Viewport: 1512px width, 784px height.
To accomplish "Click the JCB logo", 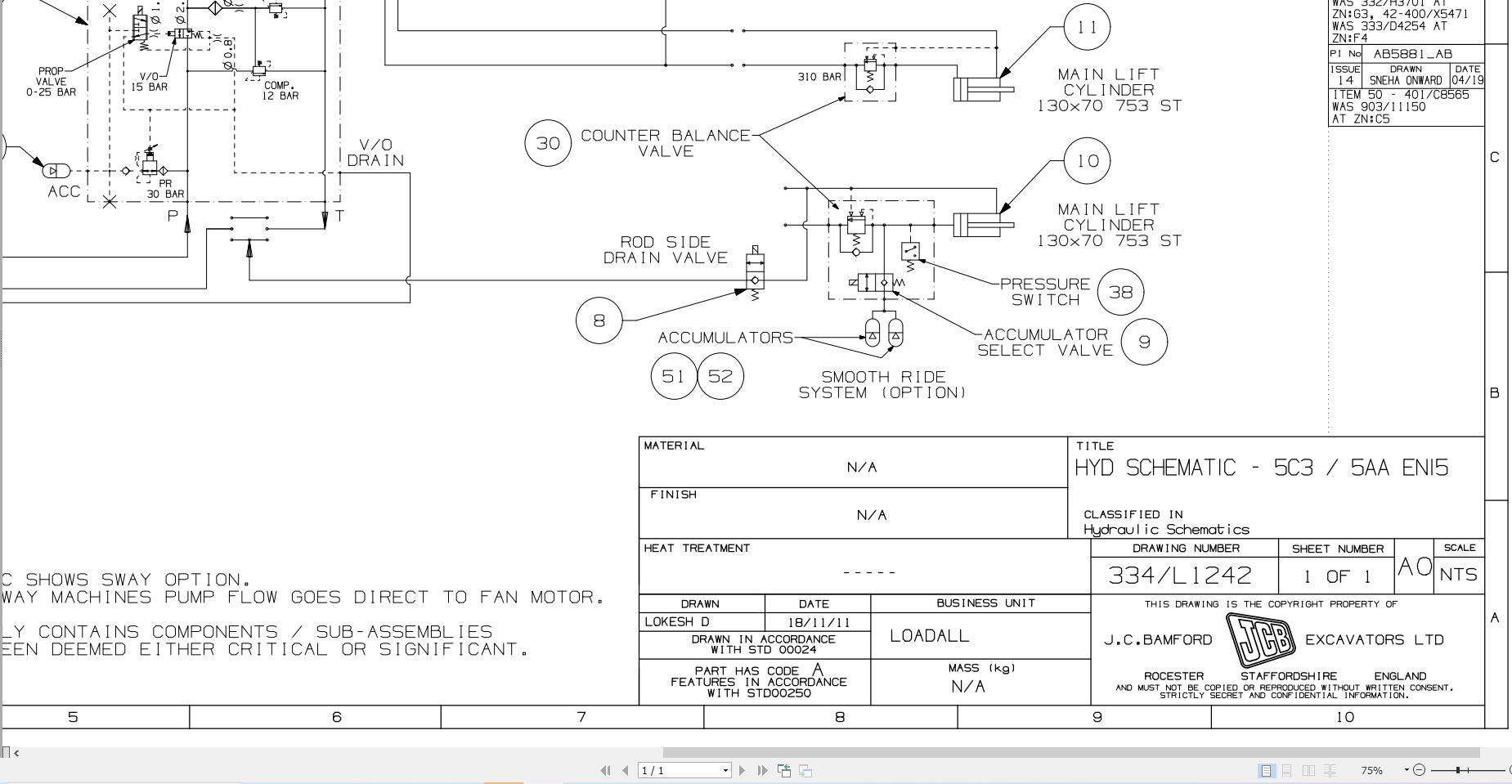I will (1260, 640).
